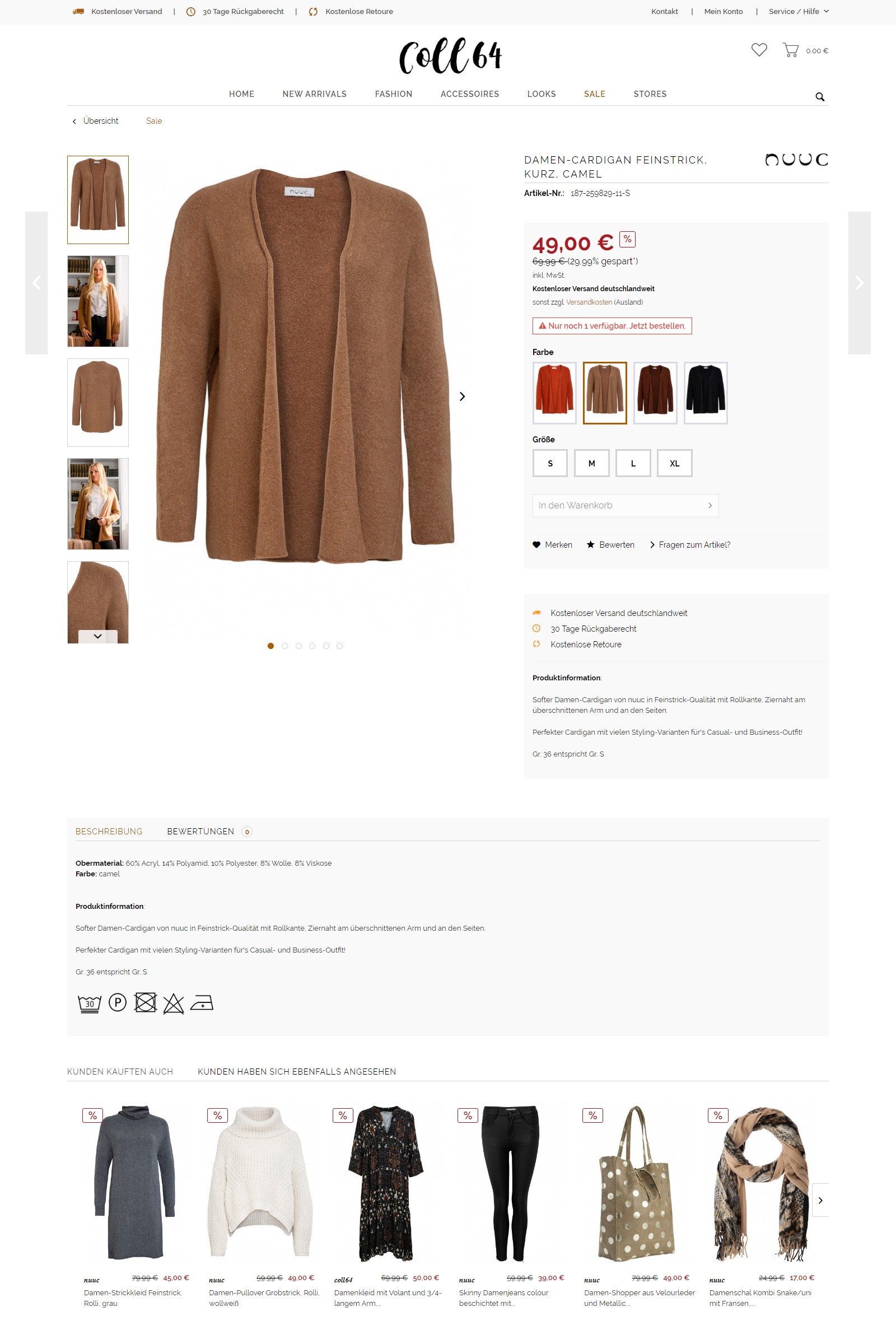Go to next product with right arrow
Image resolution: width=896 pixels, height=1335 pixels.
tap(859, 283)
